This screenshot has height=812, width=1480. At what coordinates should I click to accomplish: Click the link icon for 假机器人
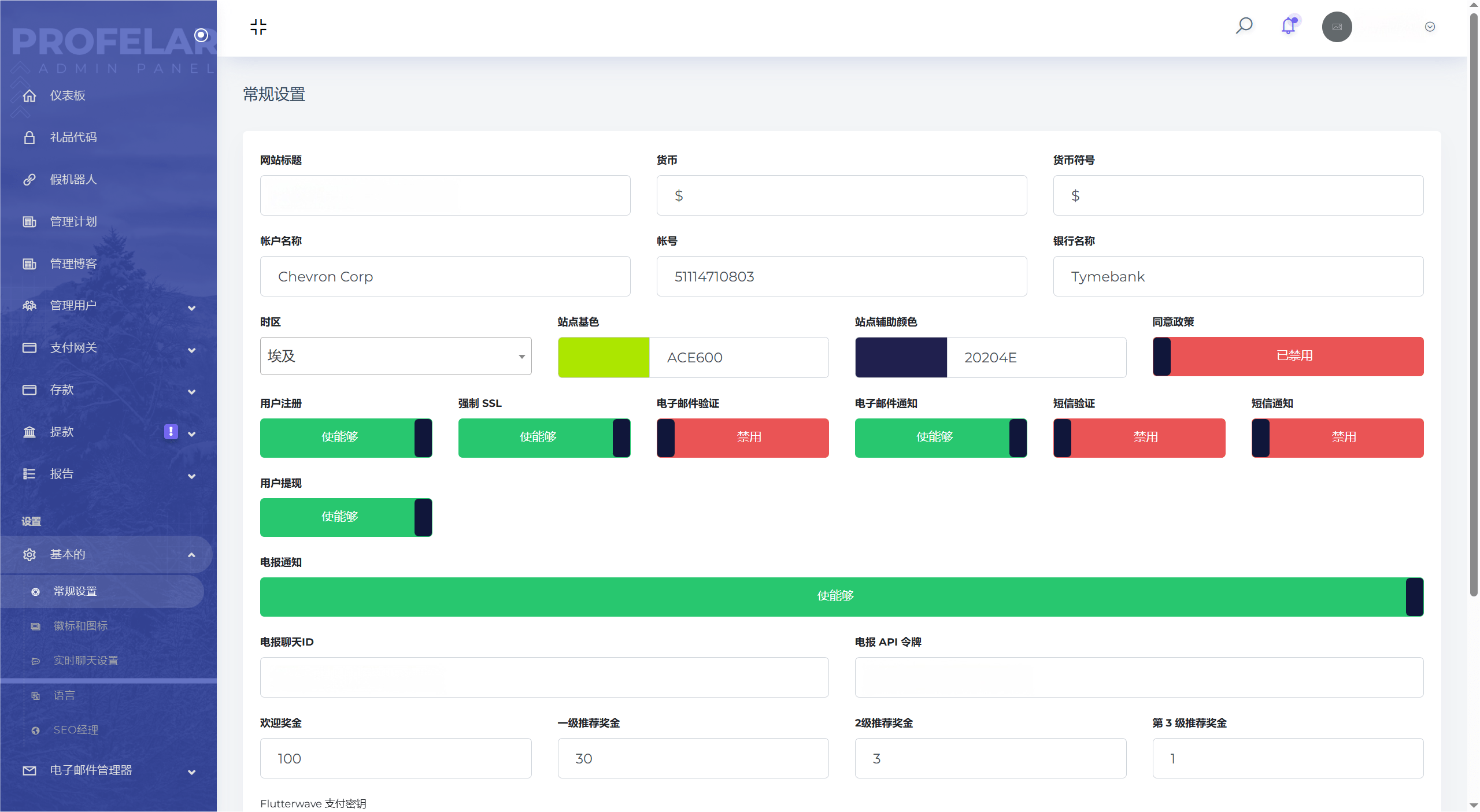(x=29, y=180)
